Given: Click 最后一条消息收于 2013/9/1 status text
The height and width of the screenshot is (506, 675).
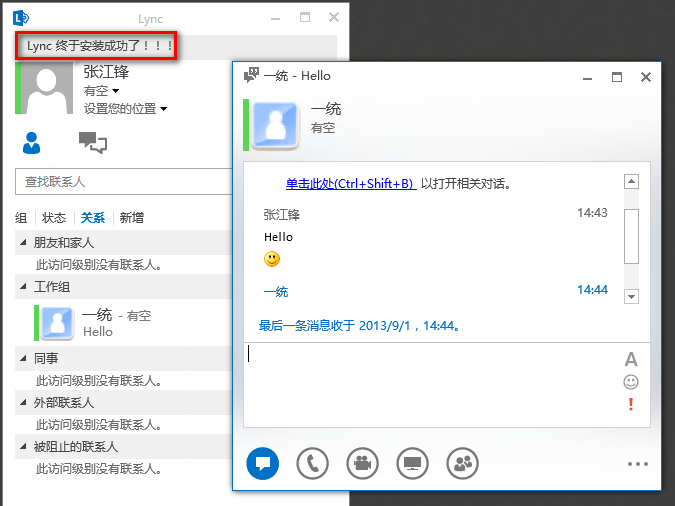Looking at the screenshot, I should tap(360, 326).
